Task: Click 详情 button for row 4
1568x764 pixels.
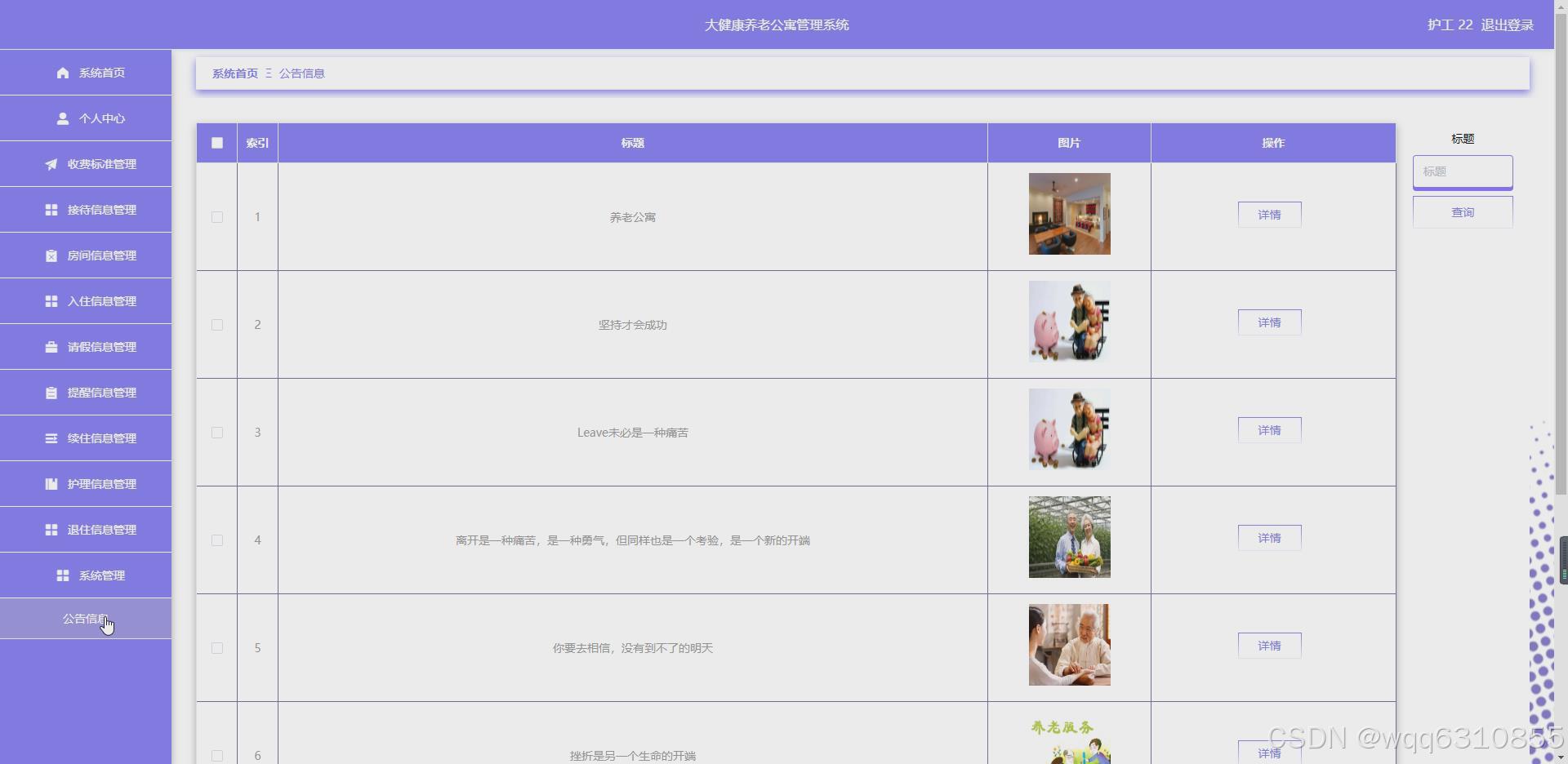Action: tap(1269, 538)
